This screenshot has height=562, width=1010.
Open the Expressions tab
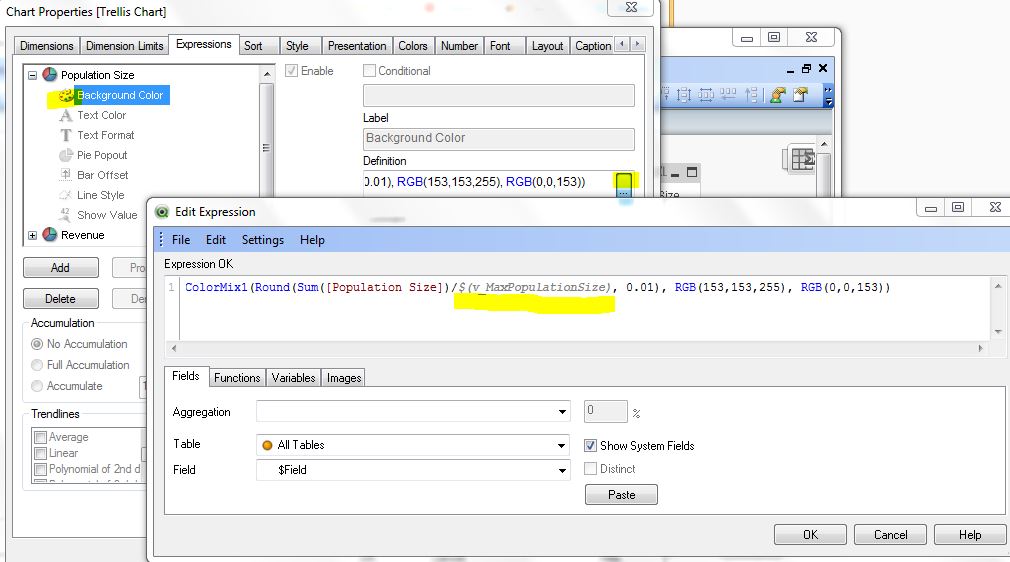pyautogui.click(x=204, y=44)
